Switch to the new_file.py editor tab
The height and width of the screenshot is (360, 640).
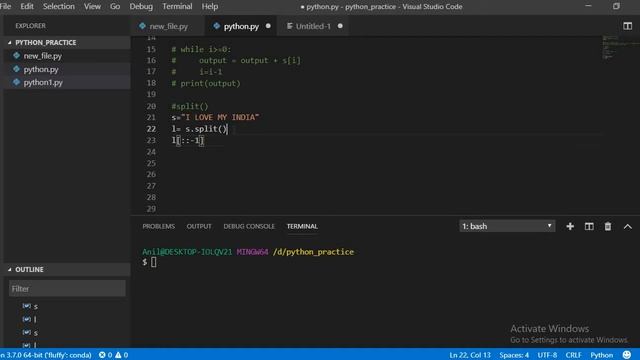[x=168, y=26]
